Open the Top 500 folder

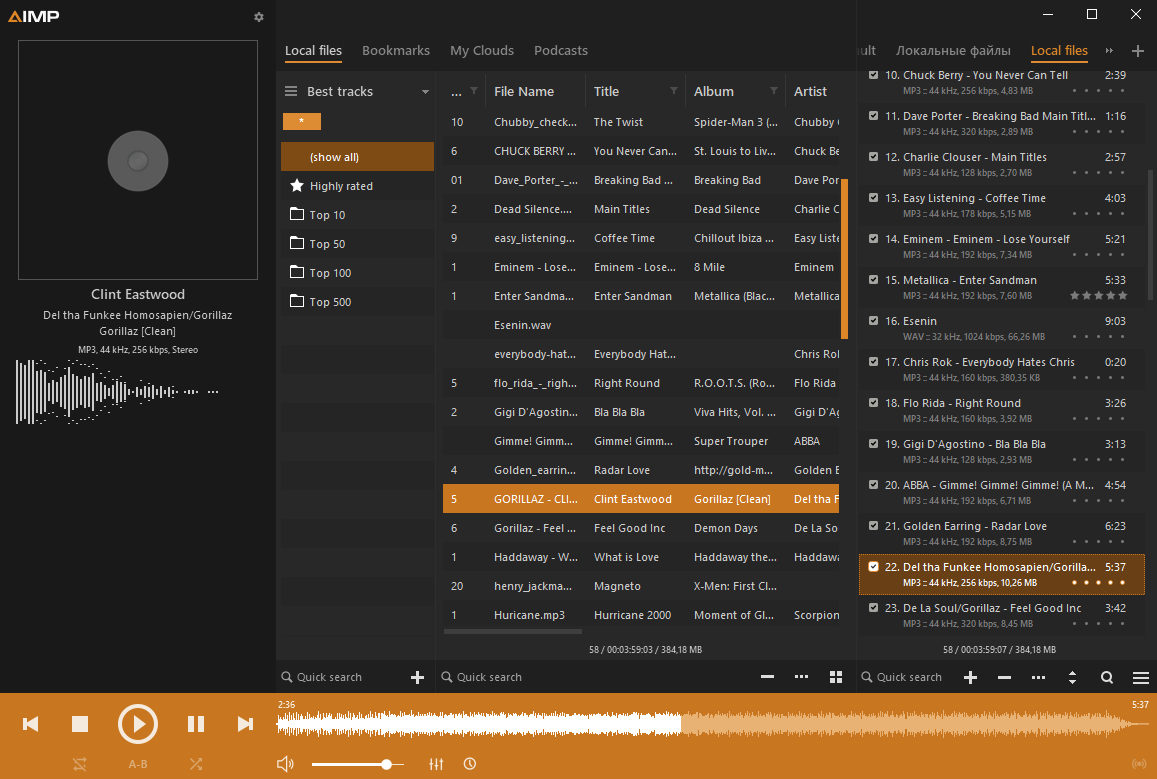pyautogui.click(x=357, y=301)
